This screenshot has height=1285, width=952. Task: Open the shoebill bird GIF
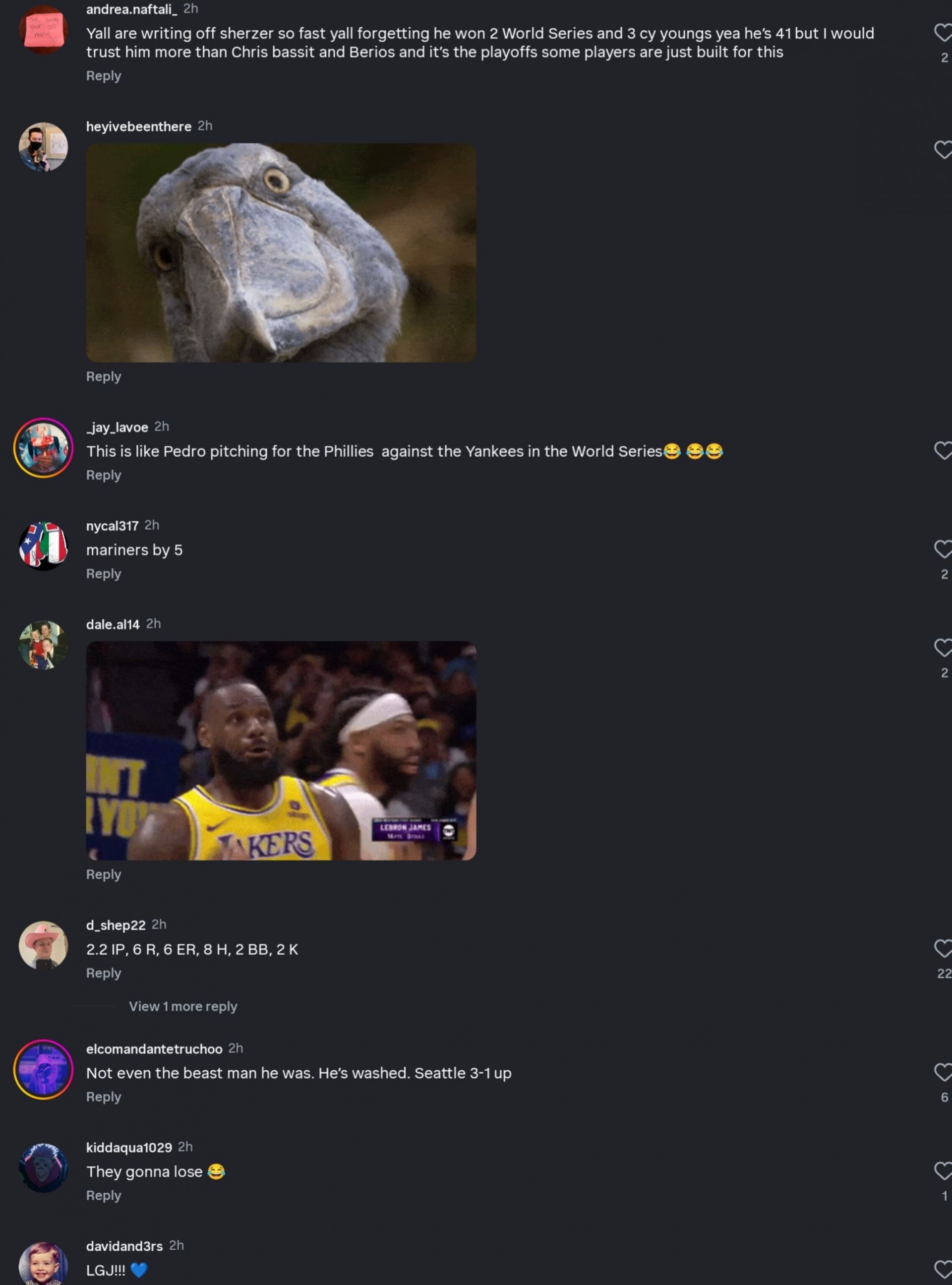pyautogui.click(x=281, y=252)
